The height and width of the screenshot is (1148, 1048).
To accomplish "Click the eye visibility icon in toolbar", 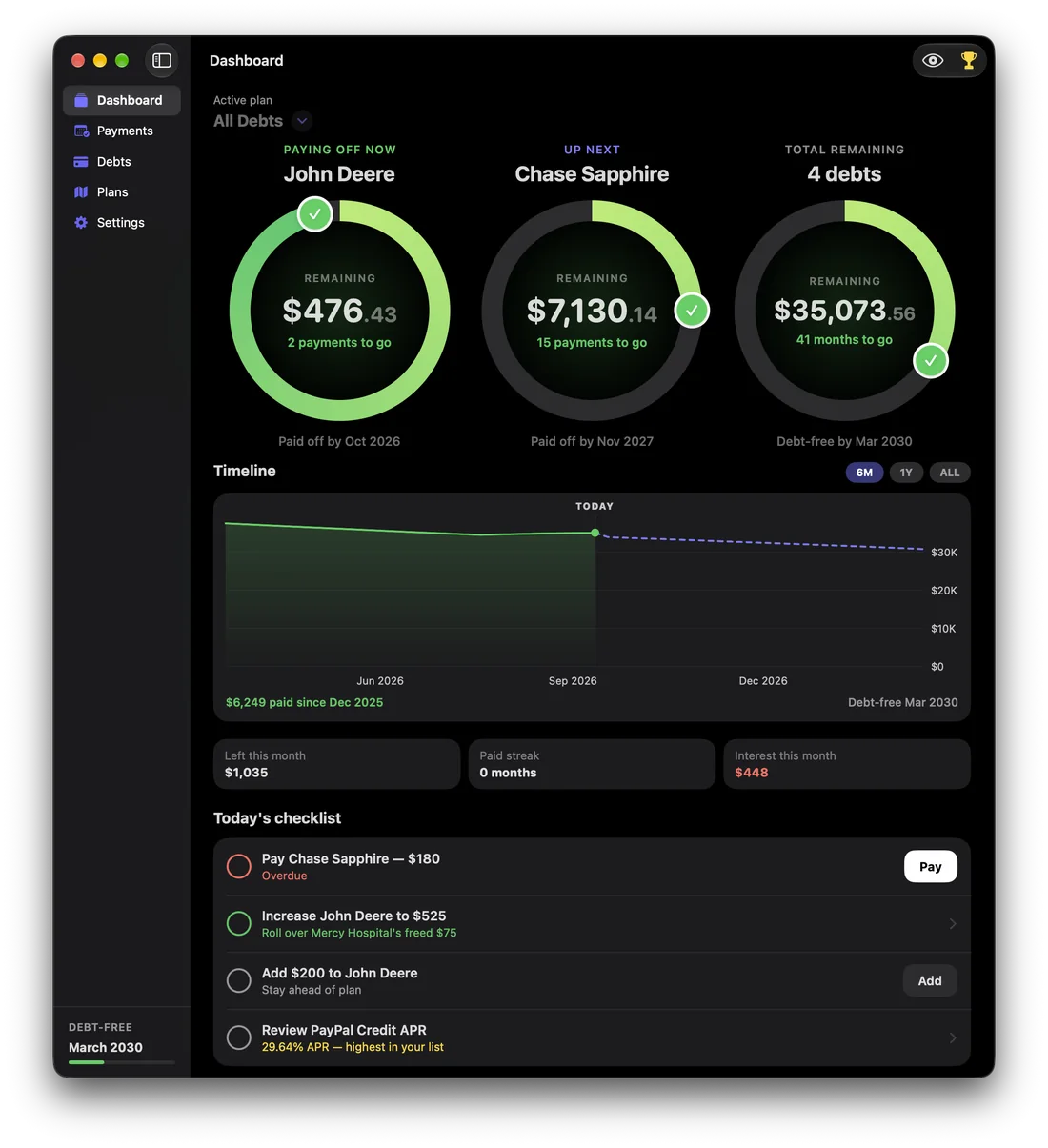I will [933, 60].
